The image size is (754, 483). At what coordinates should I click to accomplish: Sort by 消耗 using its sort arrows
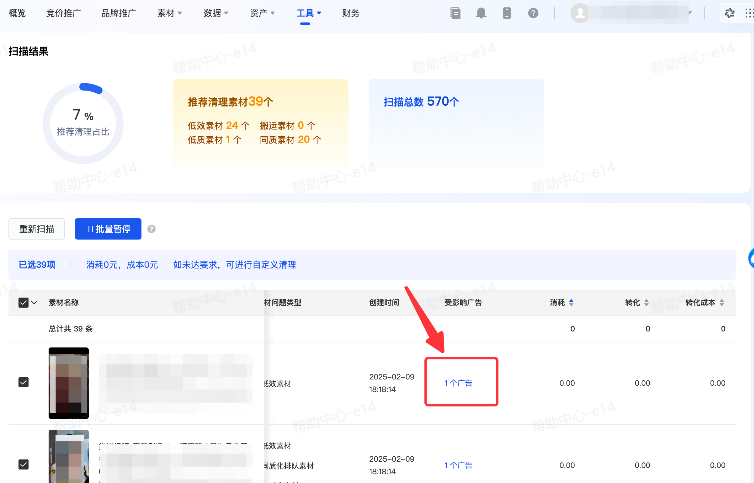coord(571,303)
